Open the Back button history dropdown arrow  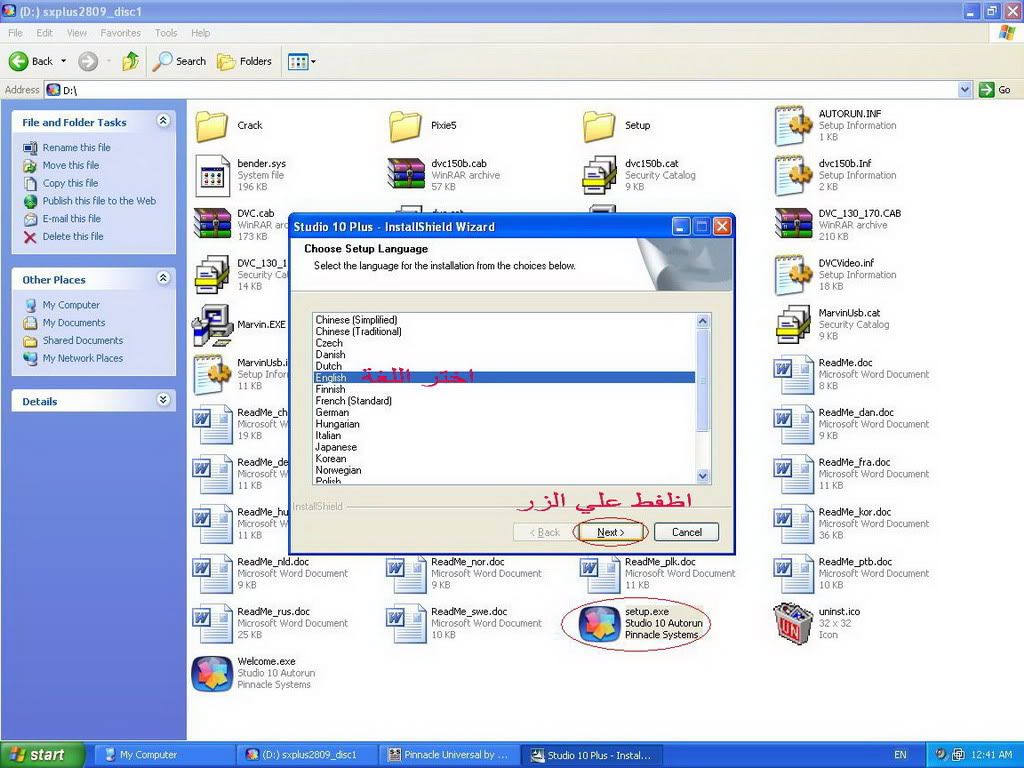(x=63, y=61)
